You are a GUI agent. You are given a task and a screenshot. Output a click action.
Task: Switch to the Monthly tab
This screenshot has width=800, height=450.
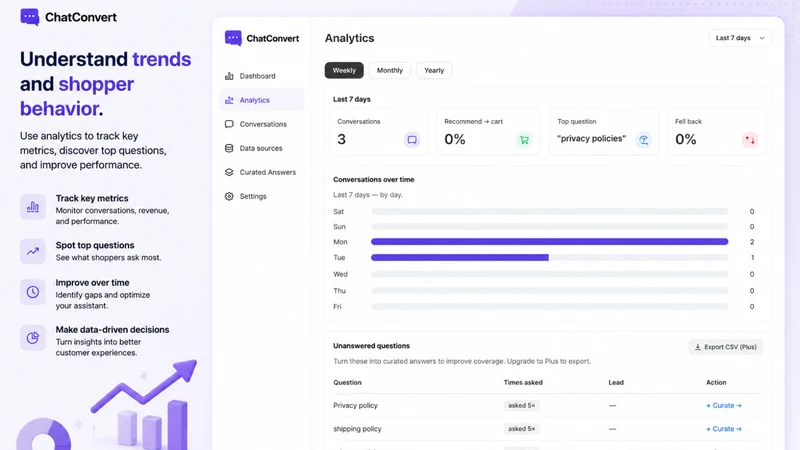[390, 70]
